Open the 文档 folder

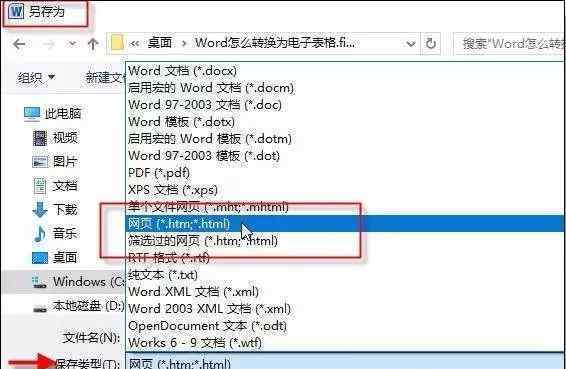(x=65, y=186)
